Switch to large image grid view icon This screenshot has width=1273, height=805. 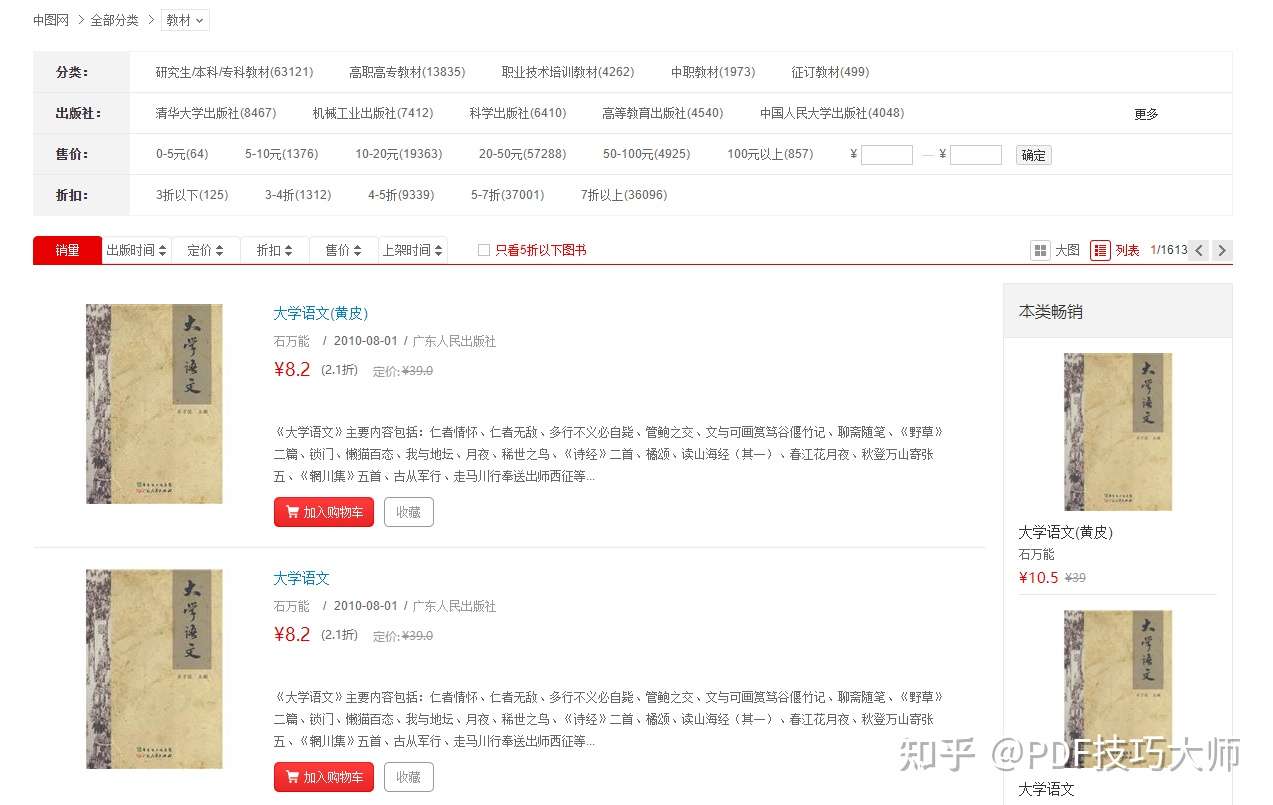tap(1040, 250)
